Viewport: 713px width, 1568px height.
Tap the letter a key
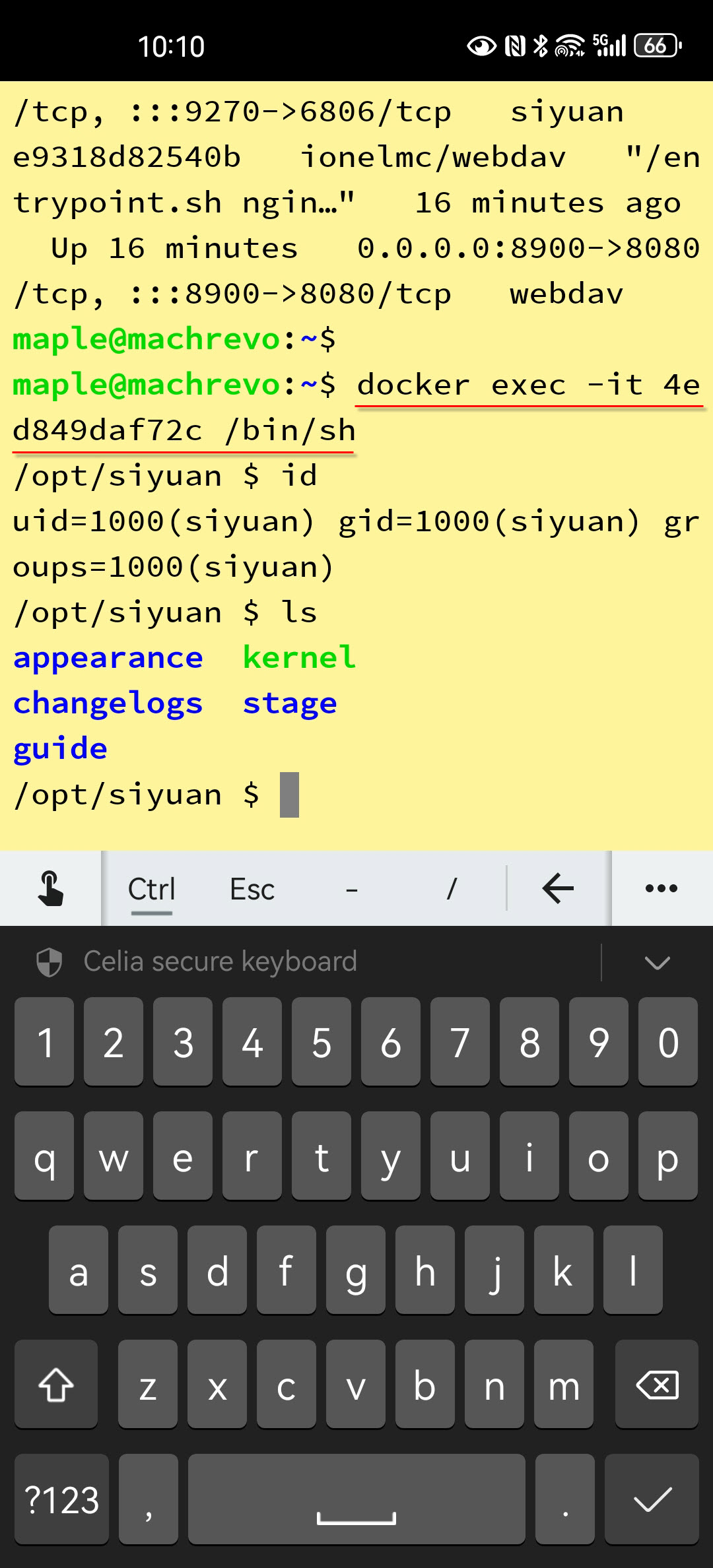79,1270
